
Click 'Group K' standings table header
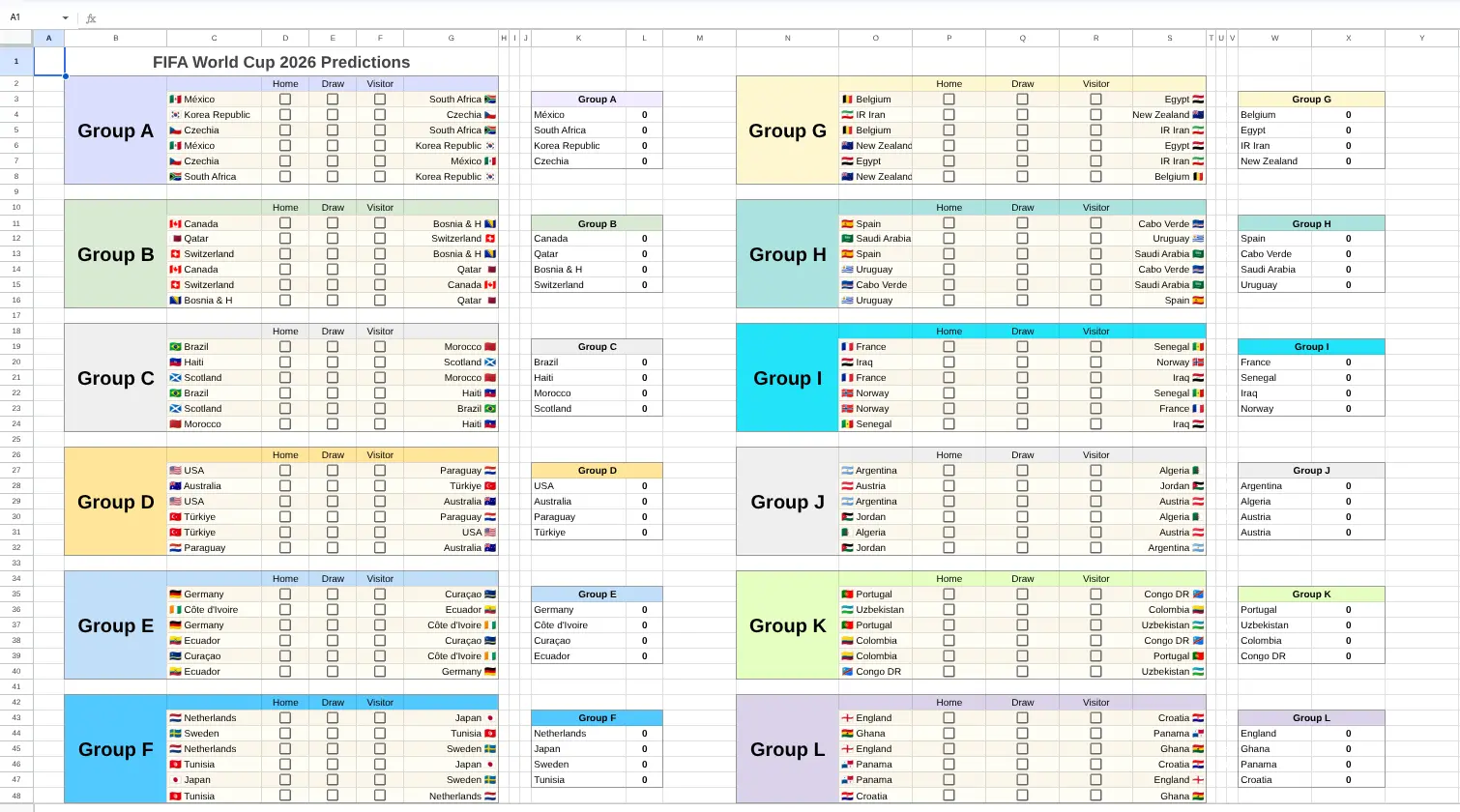1311,594
